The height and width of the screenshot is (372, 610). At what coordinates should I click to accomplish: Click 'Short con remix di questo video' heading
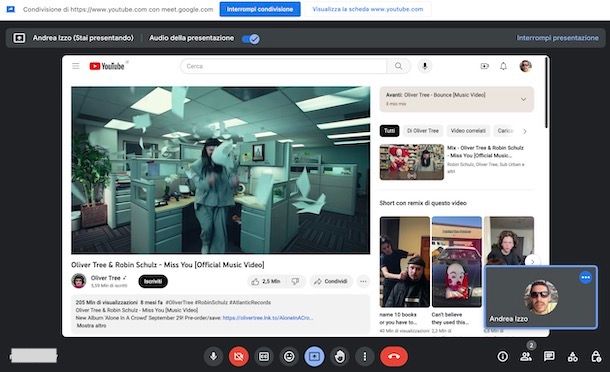pos(423,203)
